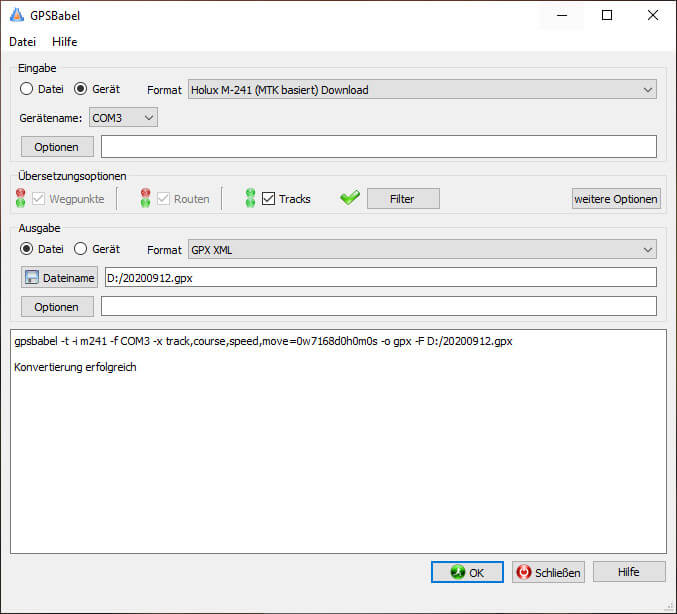Click the floppy disk icon on Dateiname button
The width and height of the screenshot is (677, 614).
(x=32, y=278)
